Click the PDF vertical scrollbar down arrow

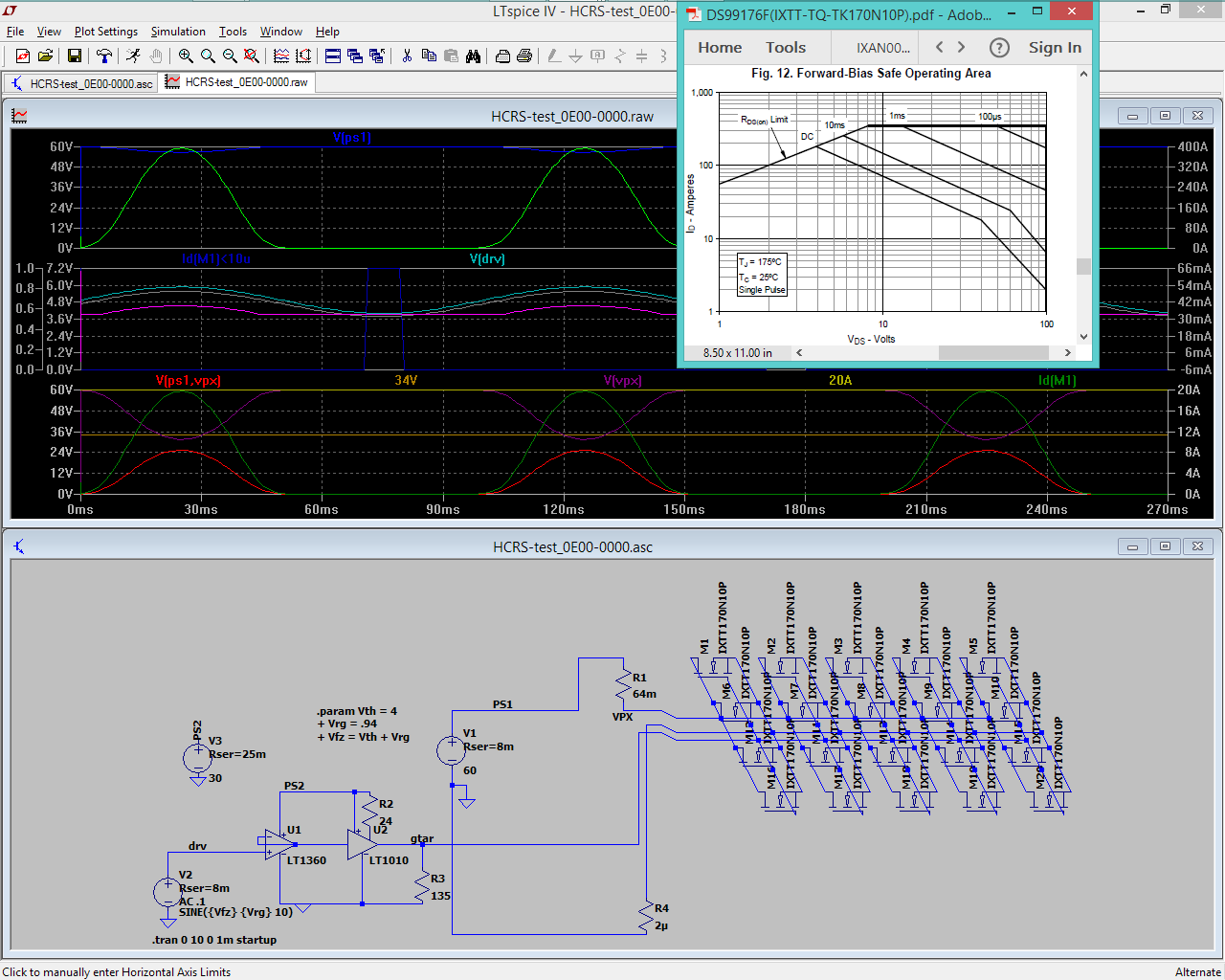[x=1083, y=337]
